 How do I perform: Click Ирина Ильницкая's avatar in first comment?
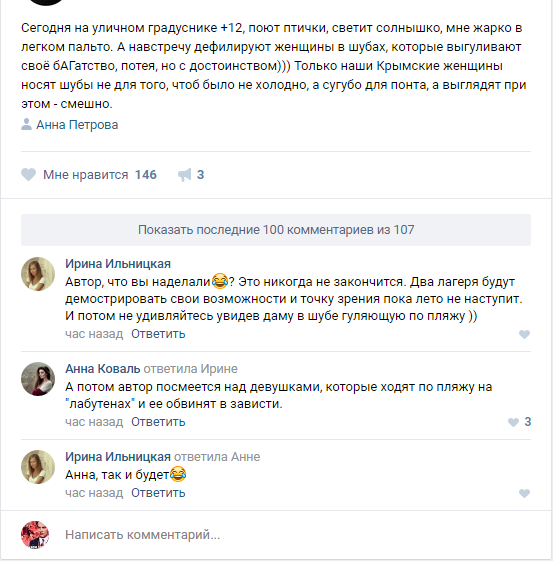(x=38, y=274)
